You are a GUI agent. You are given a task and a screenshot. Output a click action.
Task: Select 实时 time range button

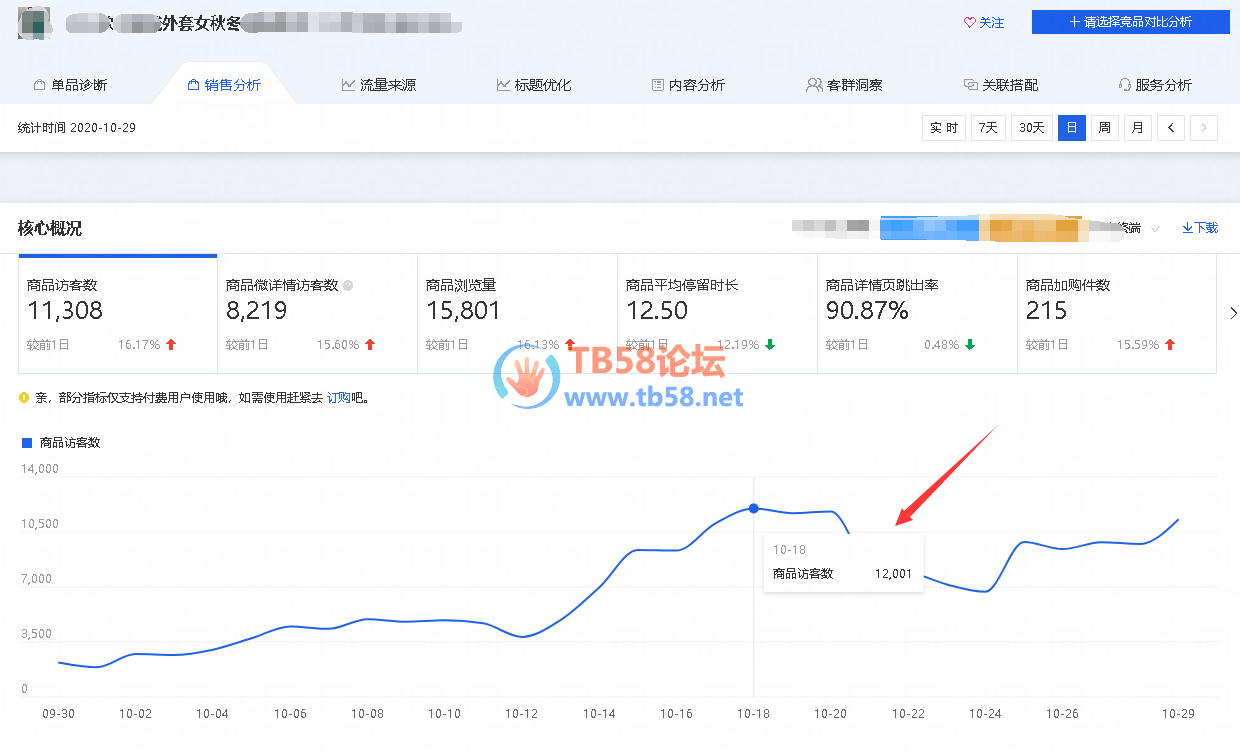(x=944, y=128)
